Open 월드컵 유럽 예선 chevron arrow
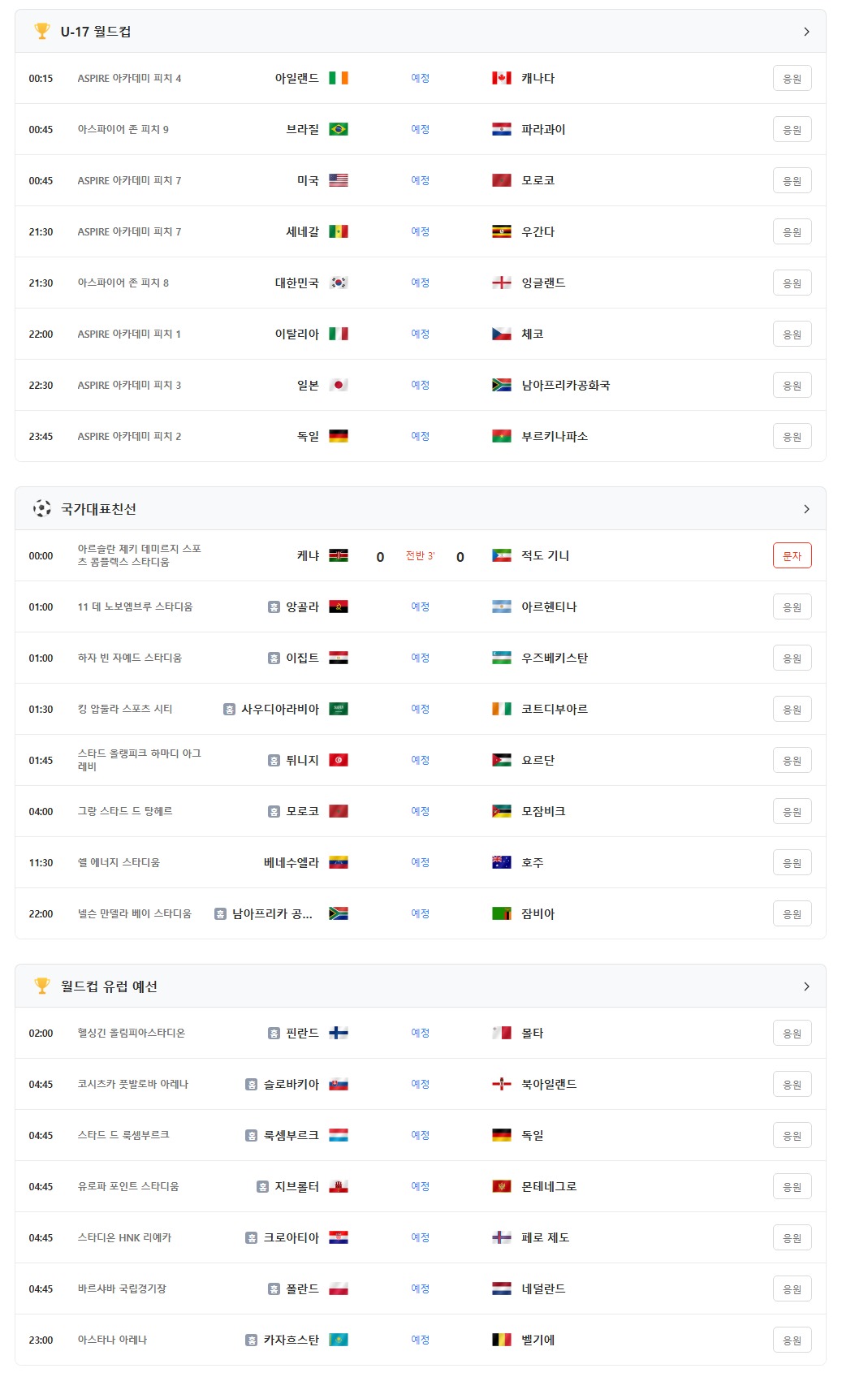Image resolution: width=868 pixels, height=1377 pixels. [806, 986]
